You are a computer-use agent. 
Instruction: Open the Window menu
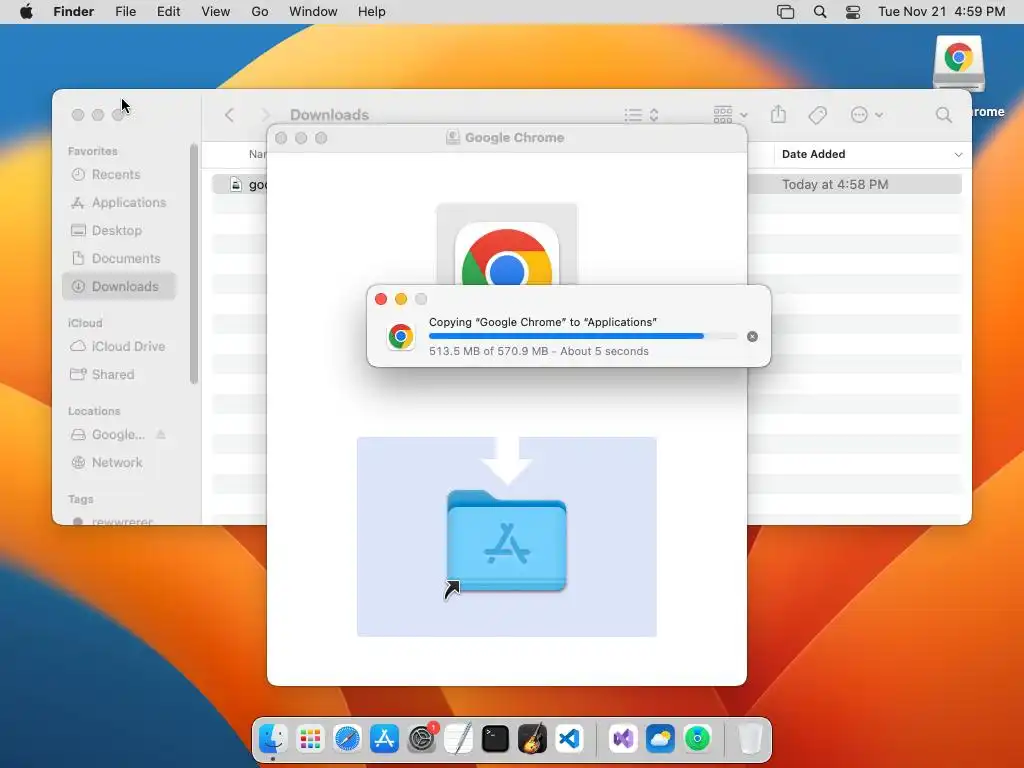click(313, 12)
